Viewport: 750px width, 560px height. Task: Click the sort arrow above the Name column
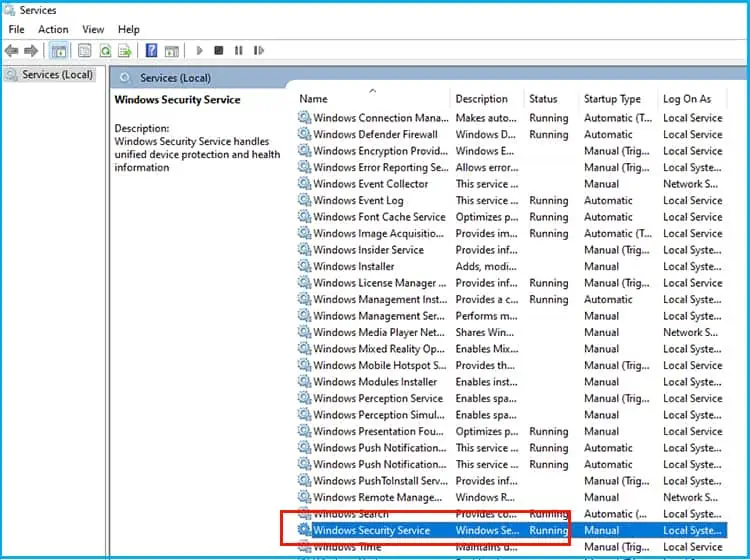pyautogui.click(x=373, y=90)
